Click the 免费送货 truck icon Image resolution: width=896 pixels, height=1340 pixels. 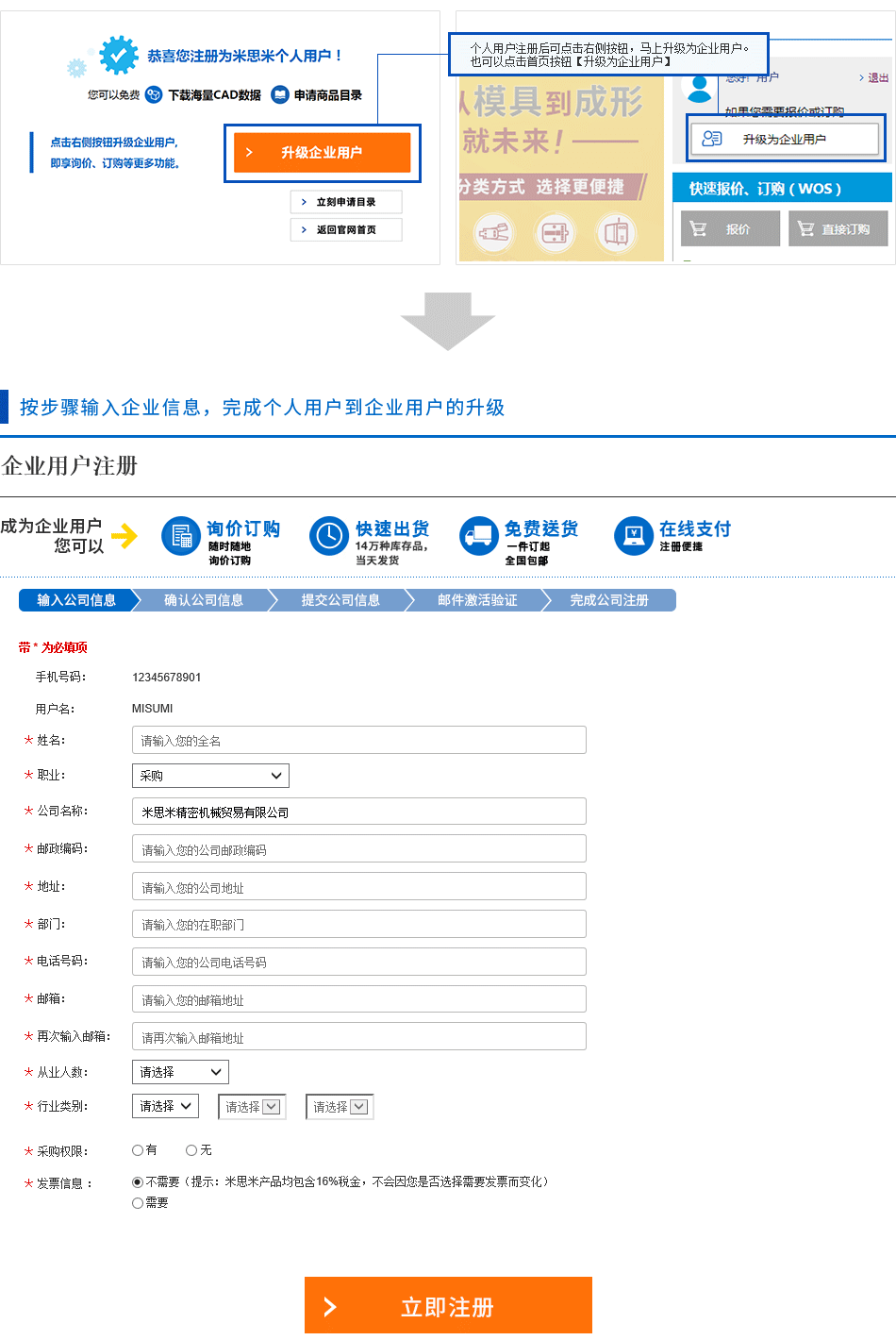pyautogui.click(x=479, y=536)
